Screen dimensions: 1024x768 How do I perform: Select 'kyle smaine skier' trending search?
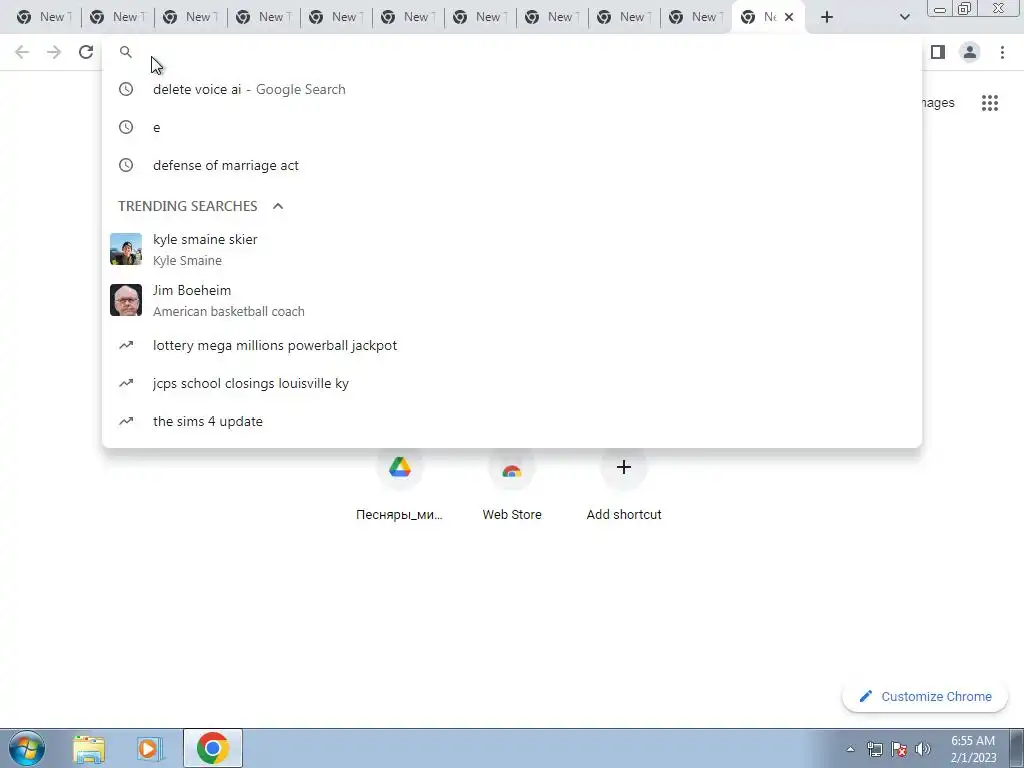pyautogui.click(x=513, y=249)
